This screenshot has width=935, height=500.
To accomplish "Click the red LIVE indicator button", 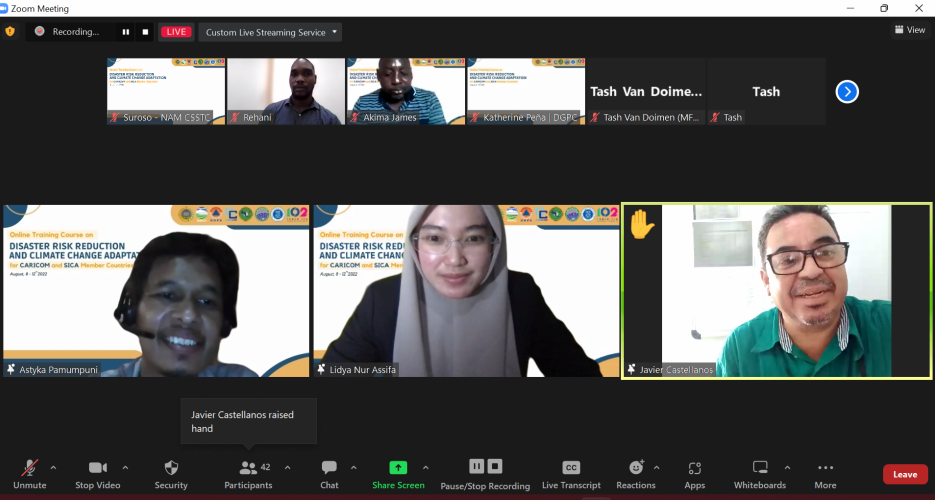I will coord(177,32).
